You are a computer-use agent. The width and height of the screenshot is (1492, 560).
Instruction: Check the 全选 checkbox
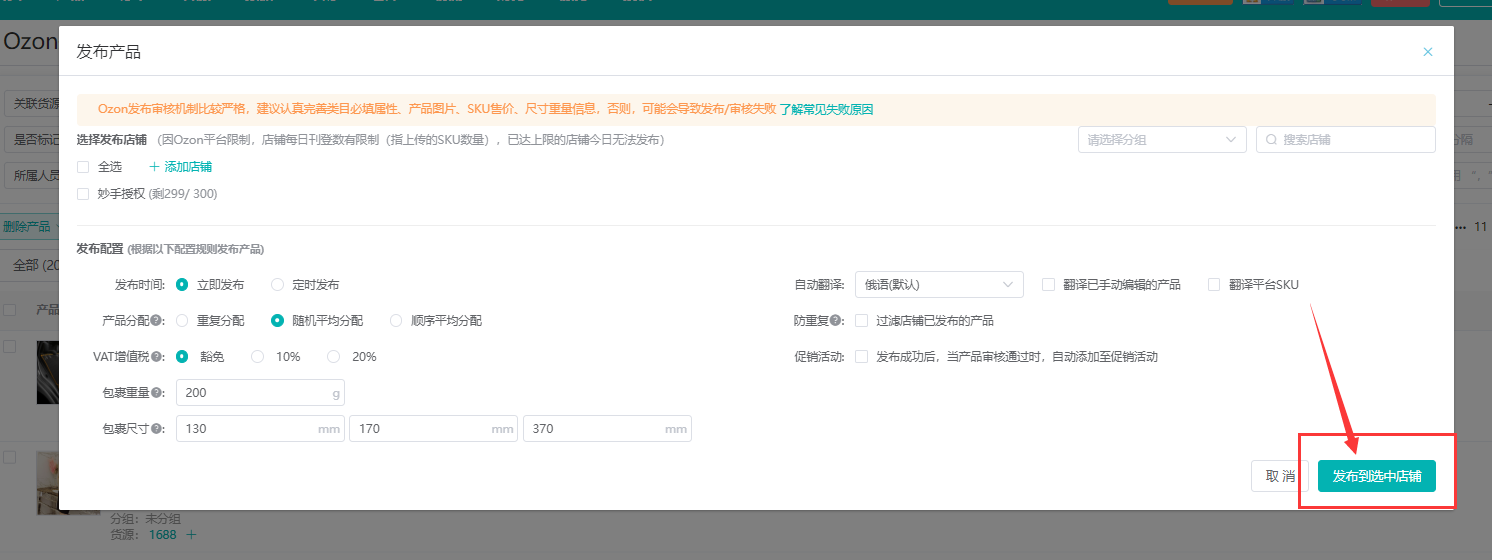point(83,167)
